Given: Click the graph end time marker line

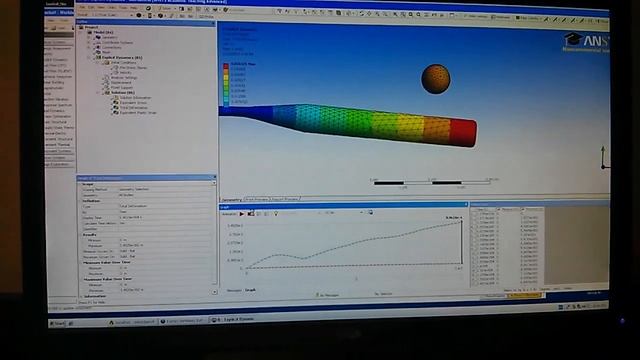Looking at the screenshot, I should pyautogui.click(x=462, y=242).
